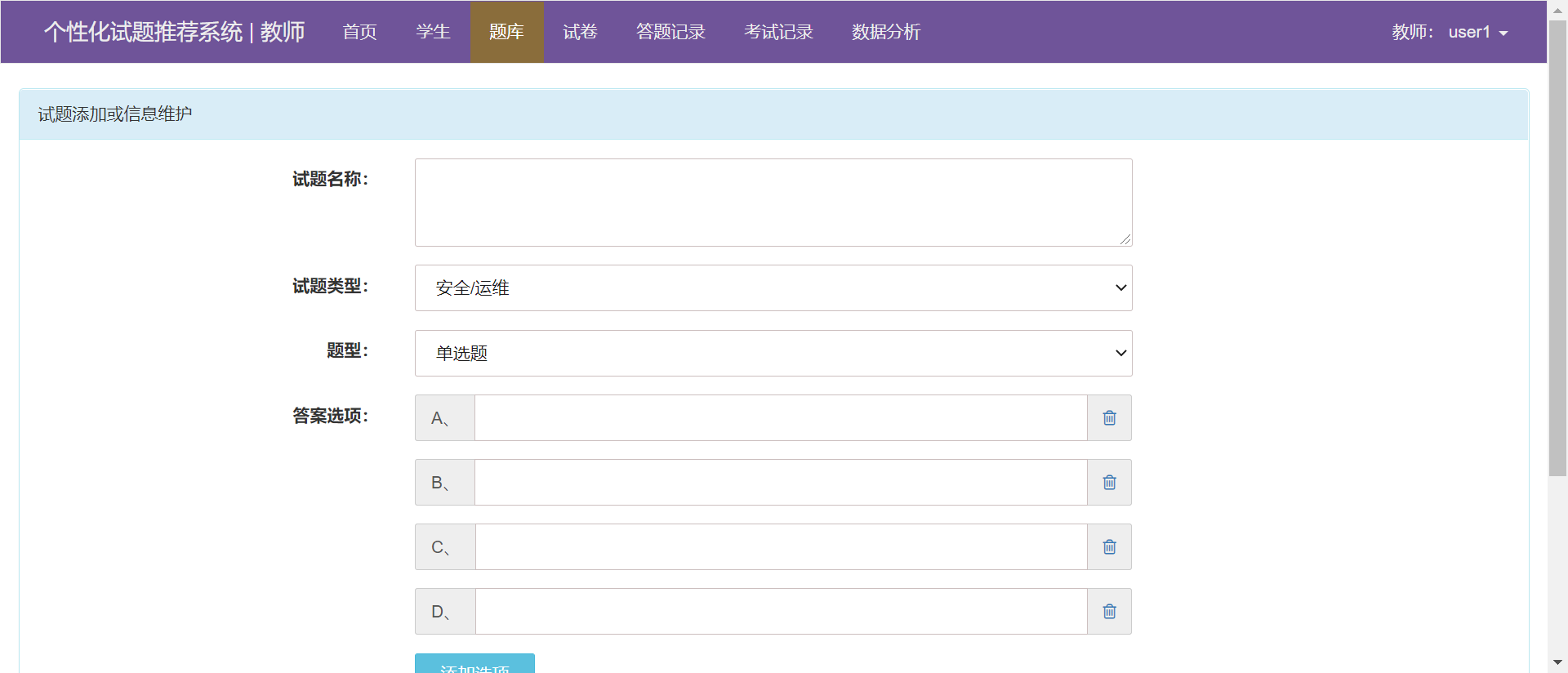This screenshot has width=1568, height=673.
Task: Open the 答题记录 navigation item
Action: [x=670, y=32]
